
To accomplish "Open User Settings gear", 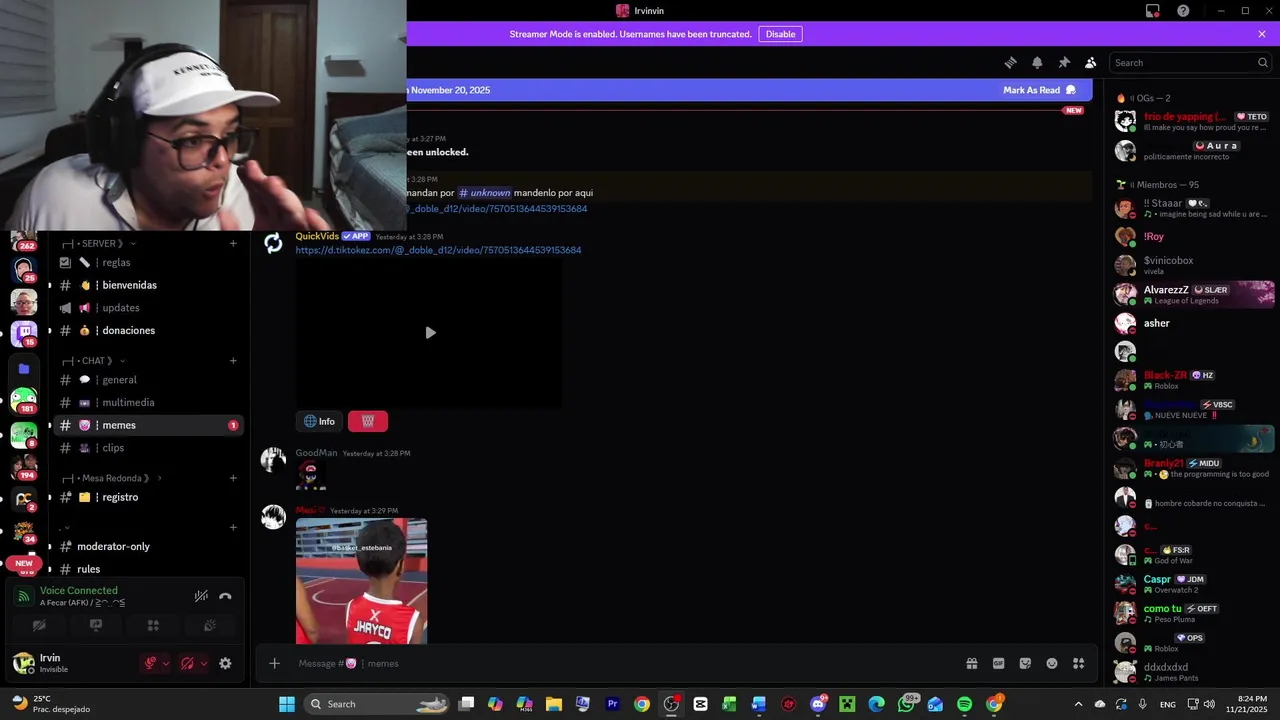I will pos(225,663).
